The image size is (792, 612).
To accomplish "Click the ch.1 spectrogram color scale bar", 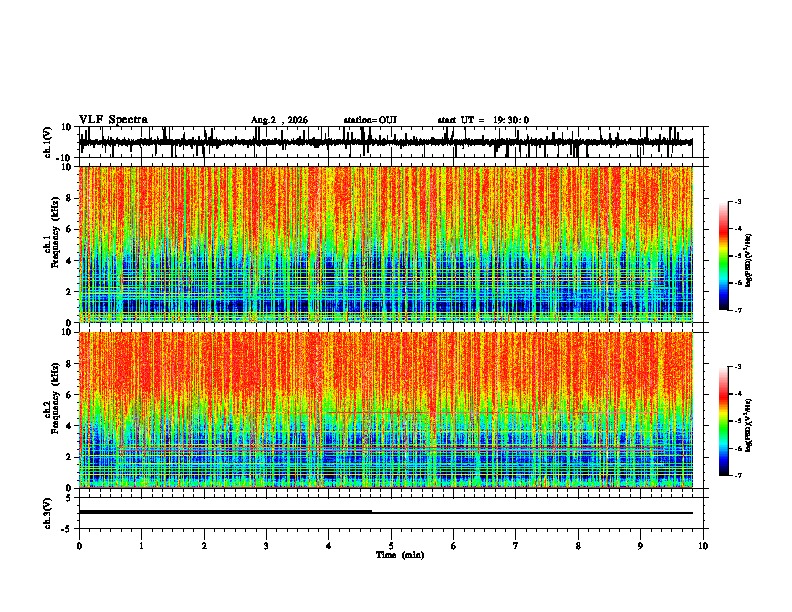I will [x=724, y=256].
